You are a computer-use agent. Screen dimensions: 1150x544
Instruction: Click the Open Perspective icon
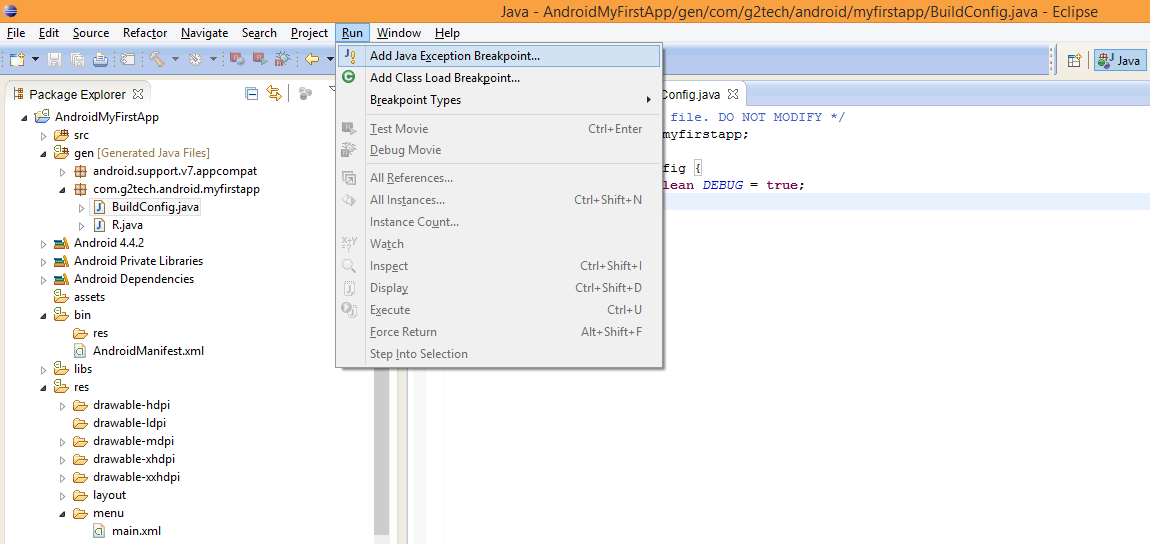click(1074, 61)
